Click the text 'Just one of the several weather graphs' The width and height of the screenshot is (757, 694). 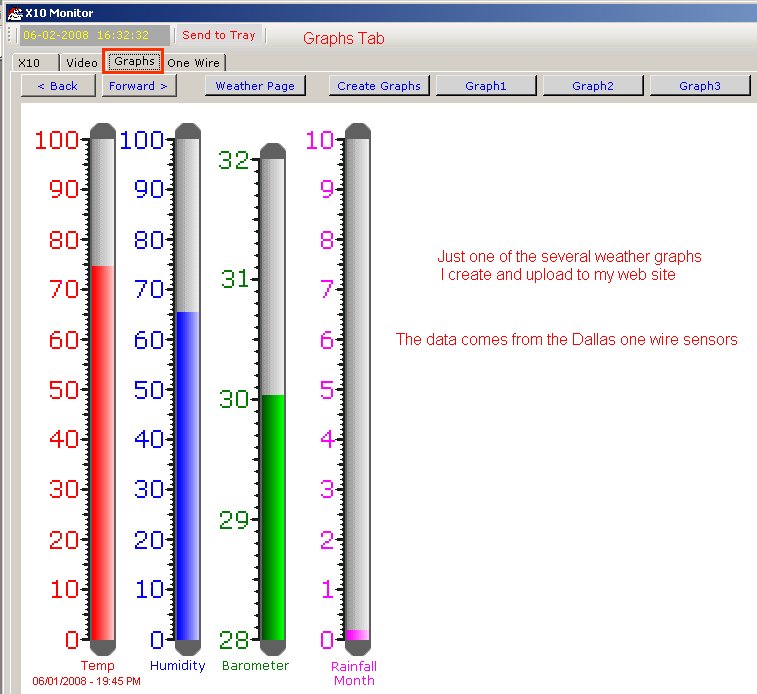coord(569,256)
